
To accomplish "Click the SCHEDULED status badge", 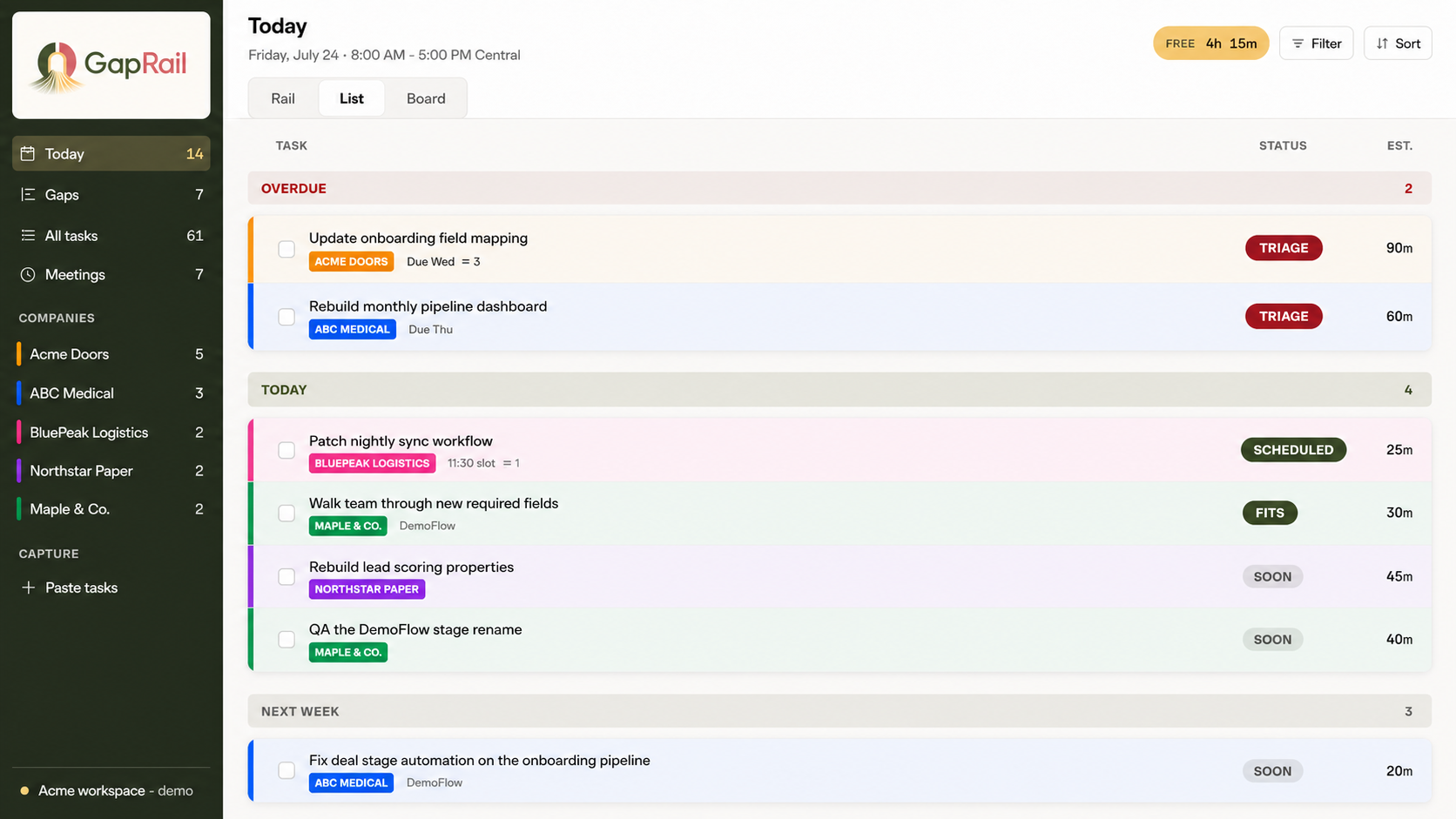I will pos(1293,450).
